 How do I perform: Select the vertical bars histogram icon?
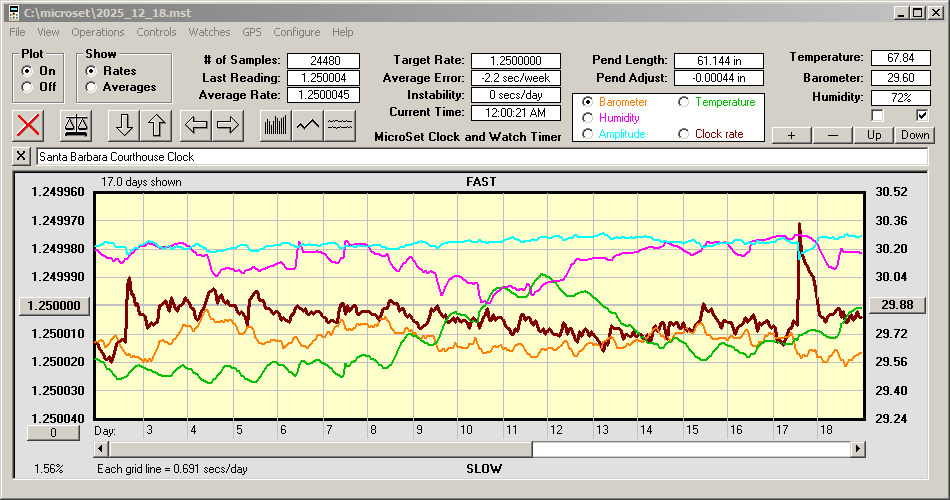pos(276,125)
